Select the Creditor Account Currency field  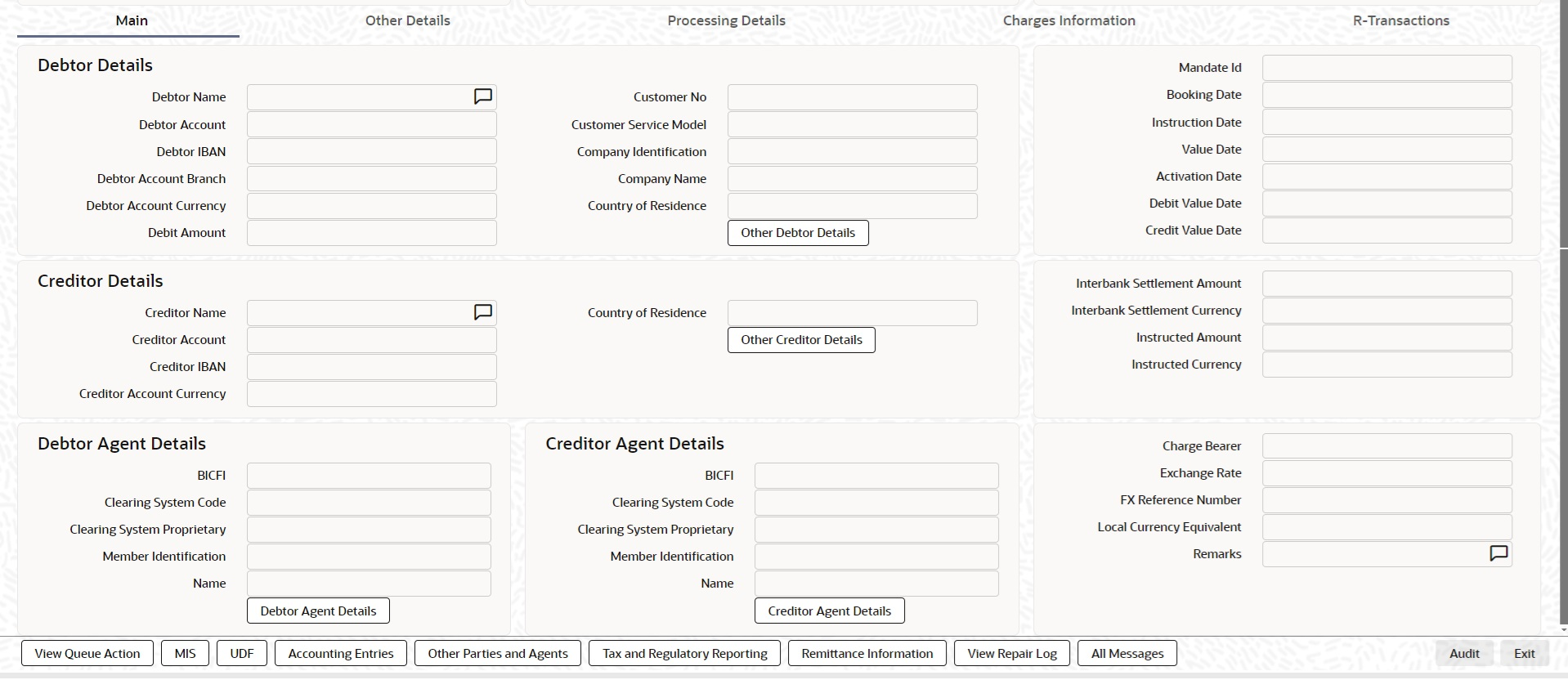click(372, 394)
